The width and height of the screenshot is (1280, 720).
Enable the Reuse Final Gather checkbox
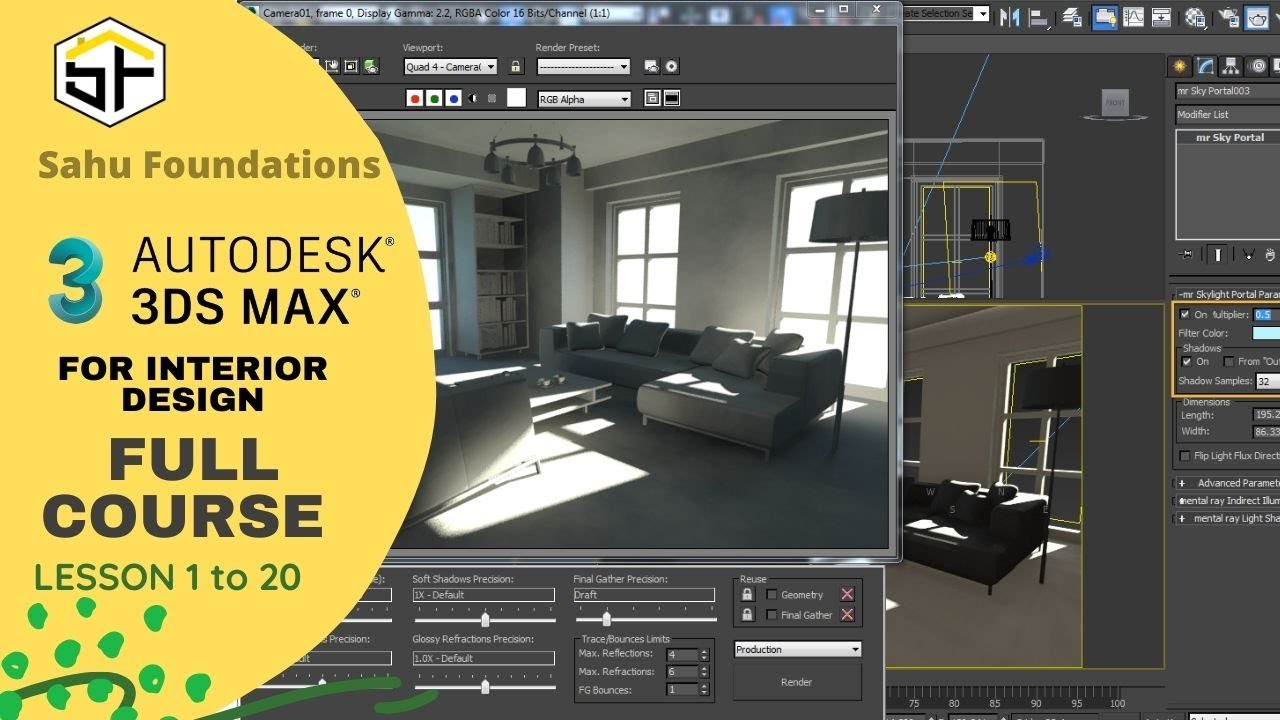pos(772,615)
